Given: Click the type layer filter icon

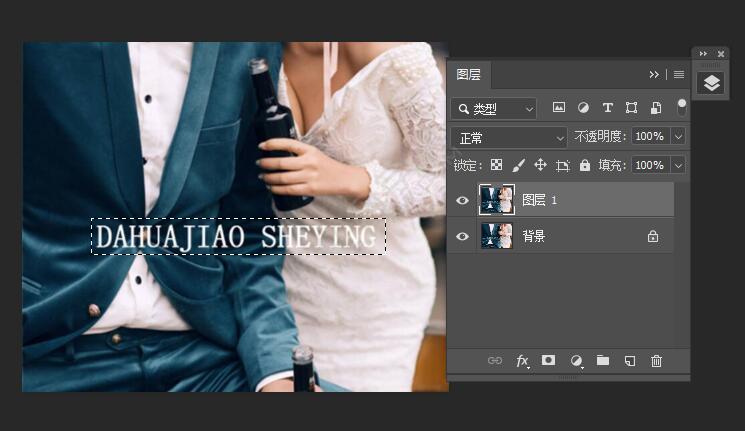Looking at the screenshot, I should pyautogui.click(x=607, y=108).
